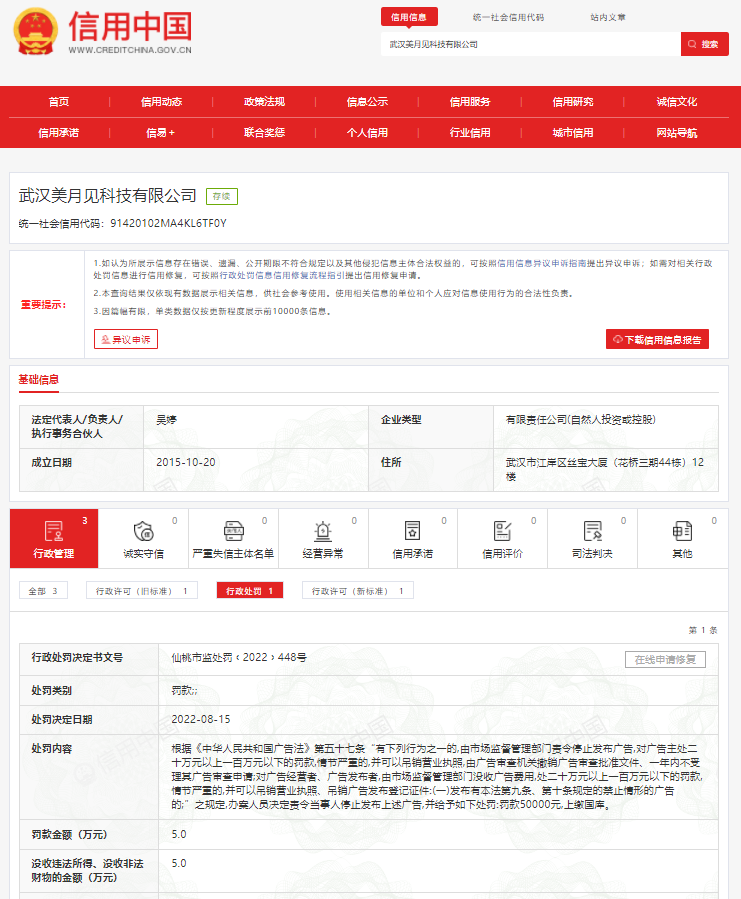The height and width of the screenshot is (899, 741).
Task: Open 城市信用 navigation item
Action: click(572, 132)
